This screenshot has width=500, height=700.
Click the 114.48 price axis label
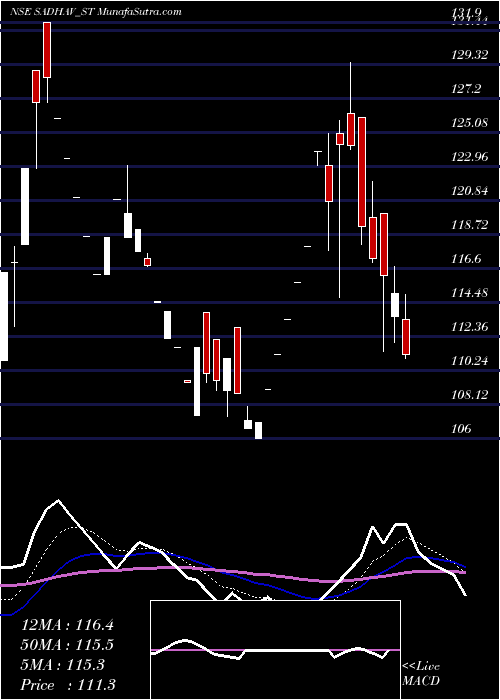tap(470, 293)
